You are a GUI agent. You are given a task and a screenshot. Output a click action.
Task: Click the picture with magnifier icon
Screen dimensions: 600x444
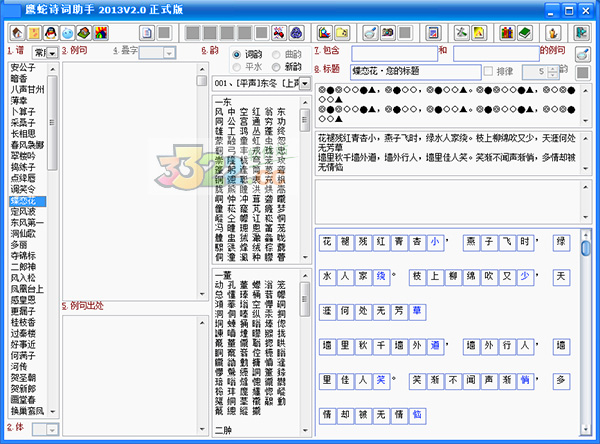click(324, 33)
